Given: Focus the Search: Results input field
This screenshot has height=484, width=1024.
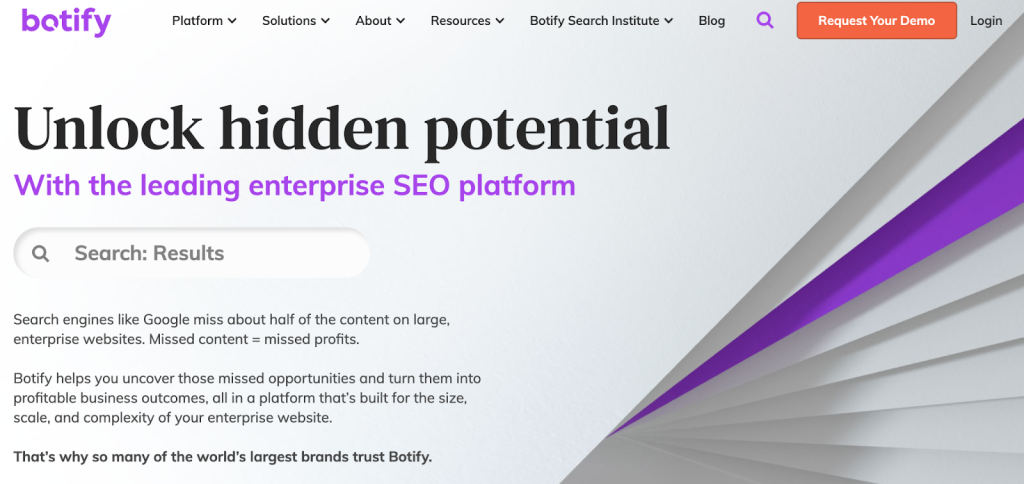Looking at the screenshot, I should [191, 253].
